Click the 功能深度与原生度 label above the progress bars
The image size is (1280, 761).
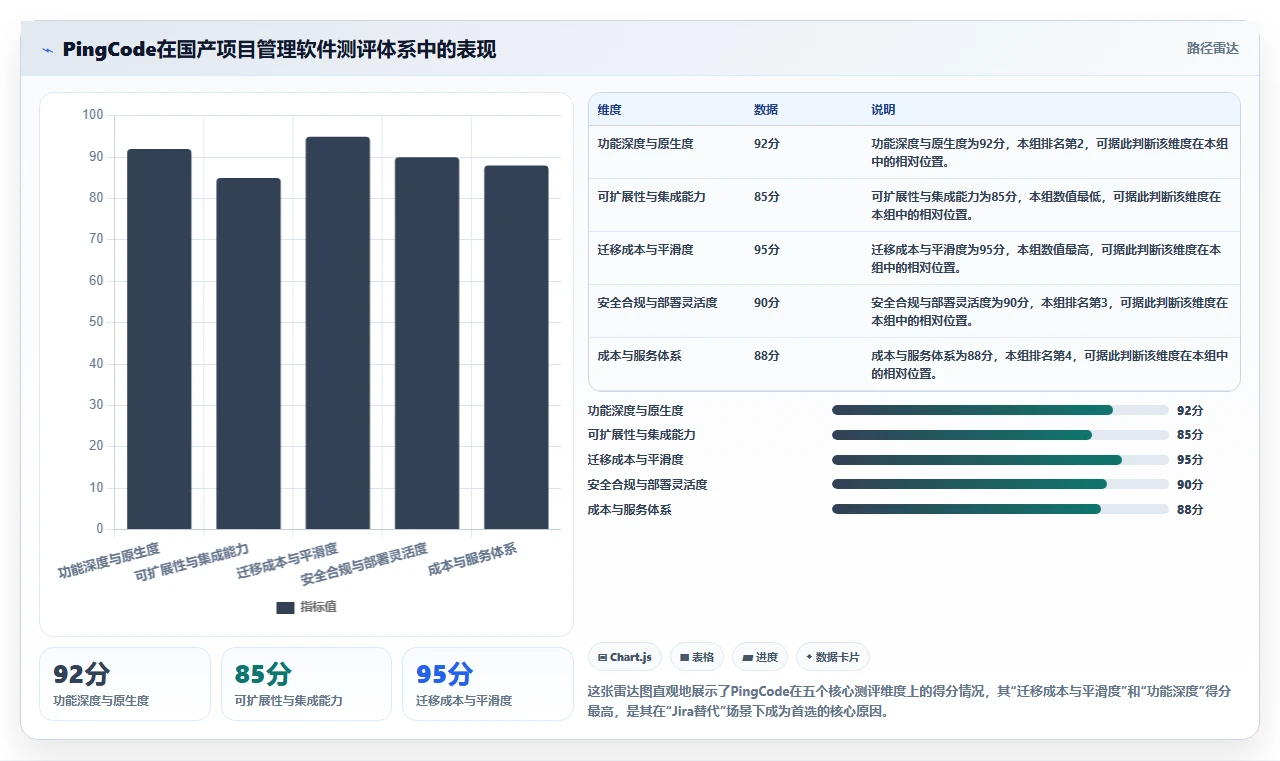(636, 410)
